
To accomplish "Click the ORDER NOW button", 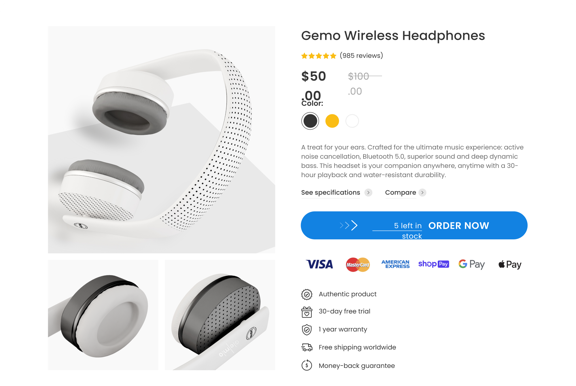I will click(414, 225).
